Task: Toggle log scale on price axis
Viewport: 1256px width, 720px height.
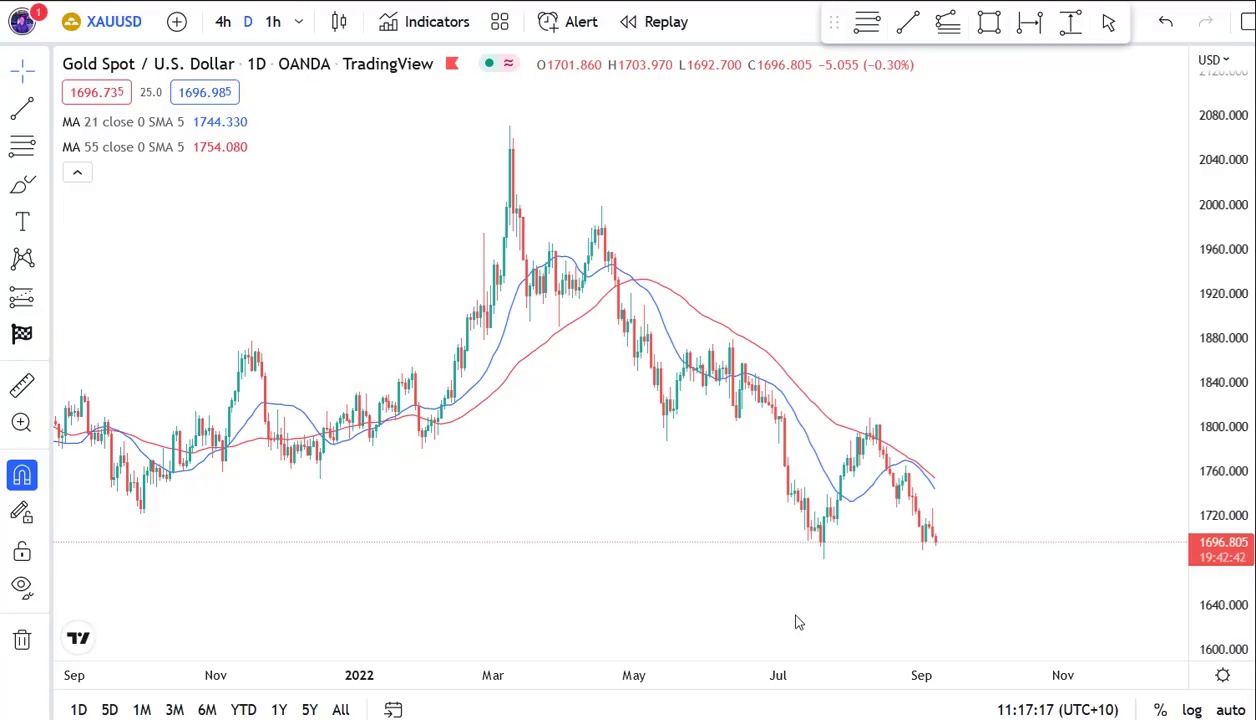Action: click(1191, 710)
